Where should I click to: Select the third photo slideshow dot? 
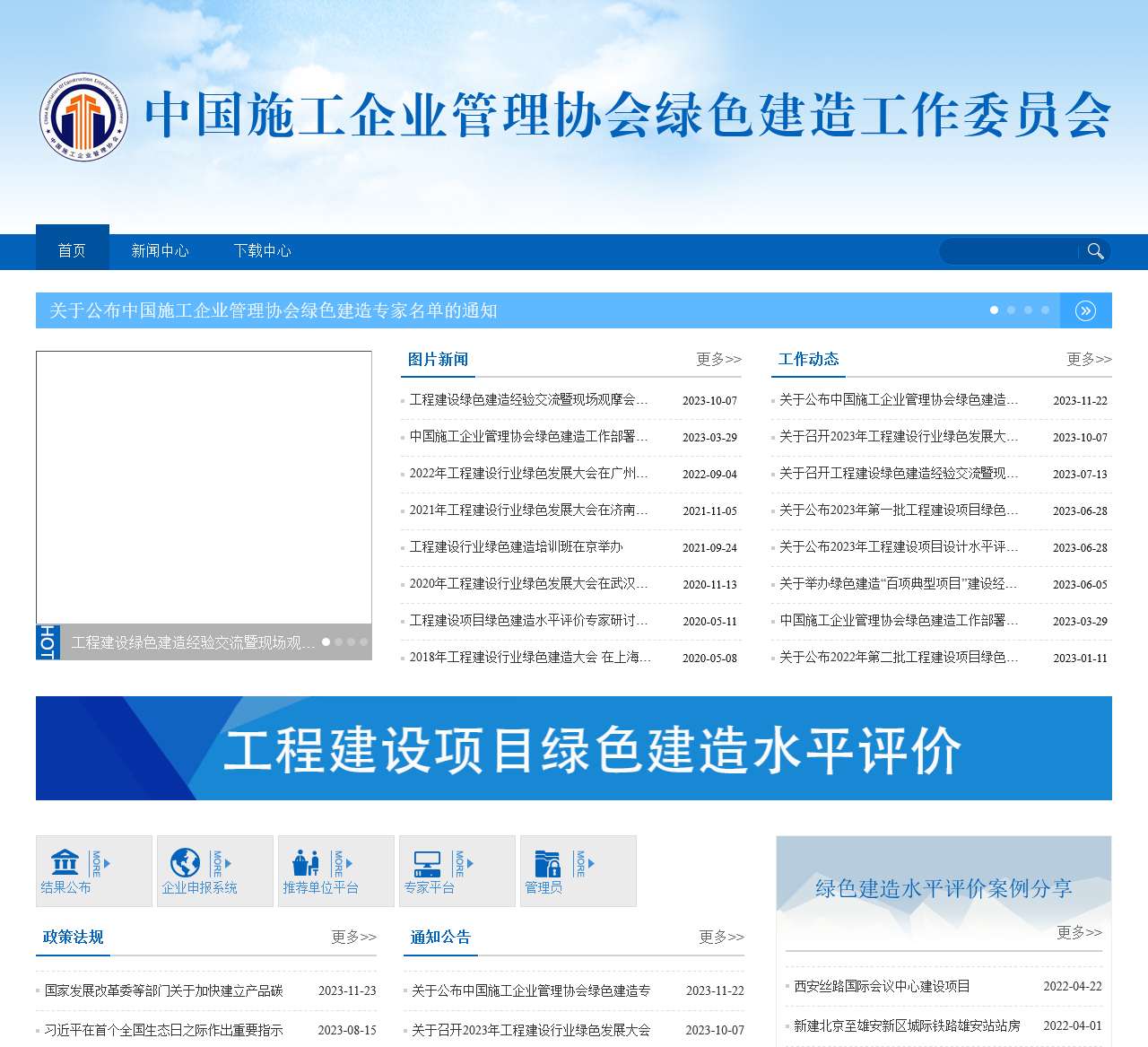coord(351,642)
